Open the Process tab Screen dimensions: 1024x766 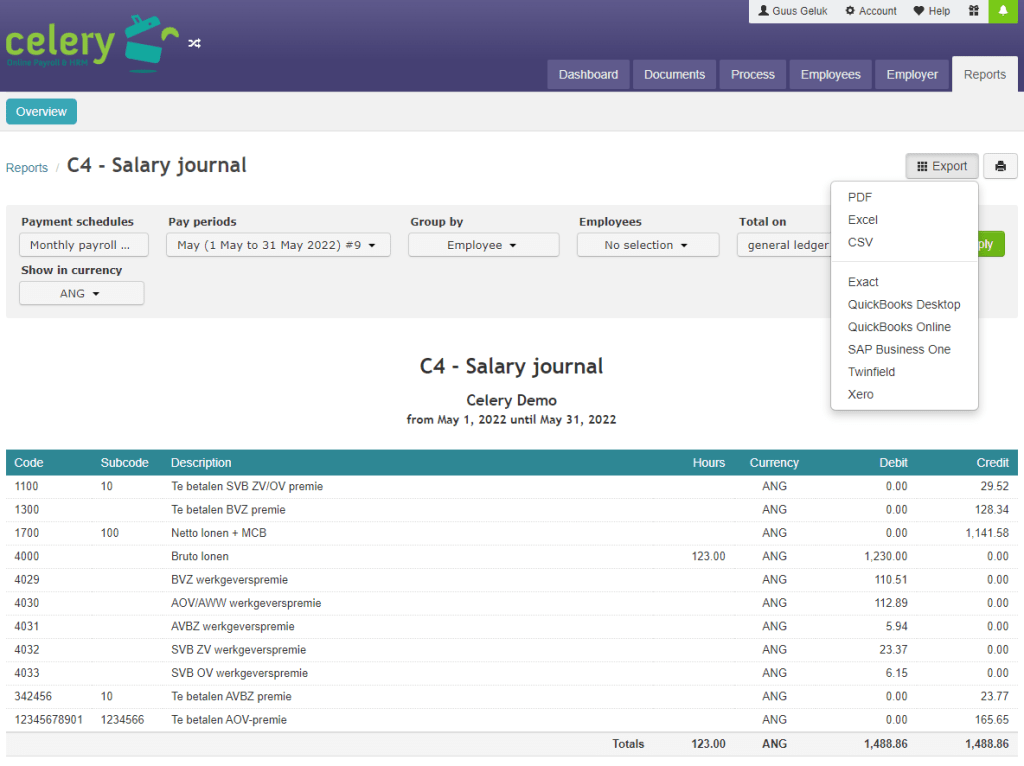[752, 74]
